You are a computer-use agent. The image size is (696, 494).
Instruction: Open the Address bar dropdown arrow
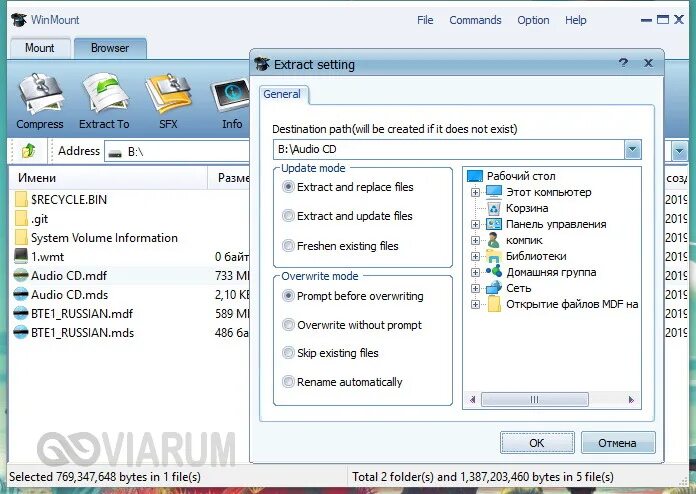tap(679, 151)
